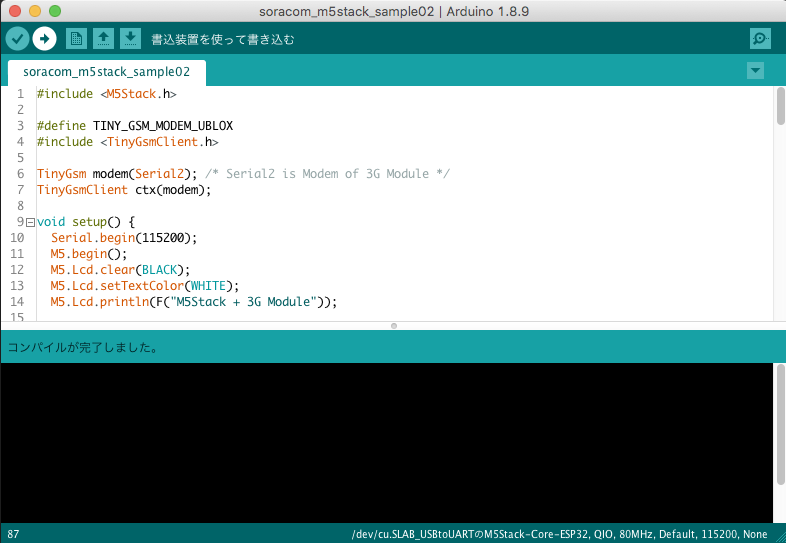Click the Verify checkmark button
This screenshot has height=543, width=786.
click(x=17, y=39)
